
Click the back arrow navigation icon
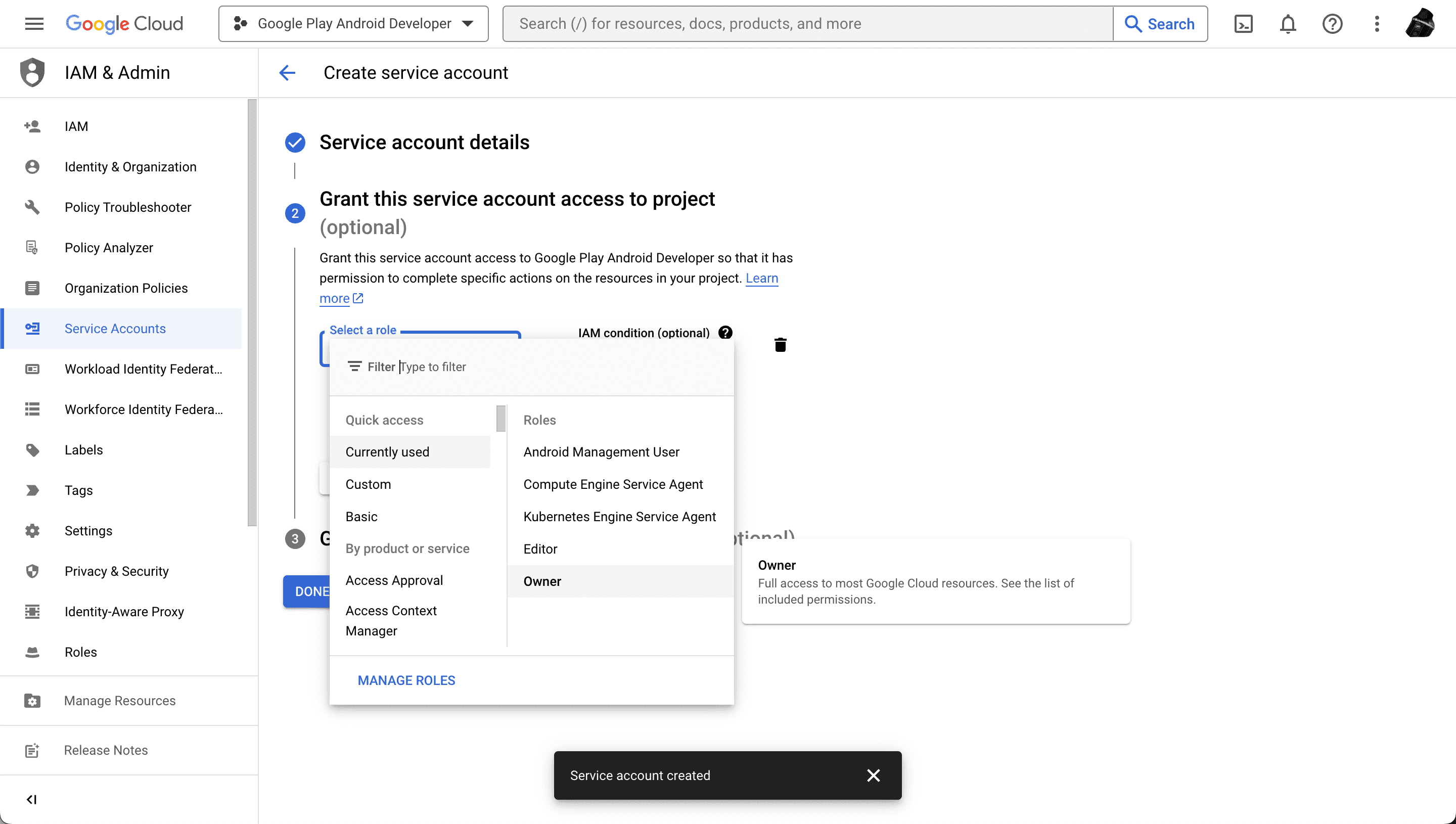pos(287,72)
